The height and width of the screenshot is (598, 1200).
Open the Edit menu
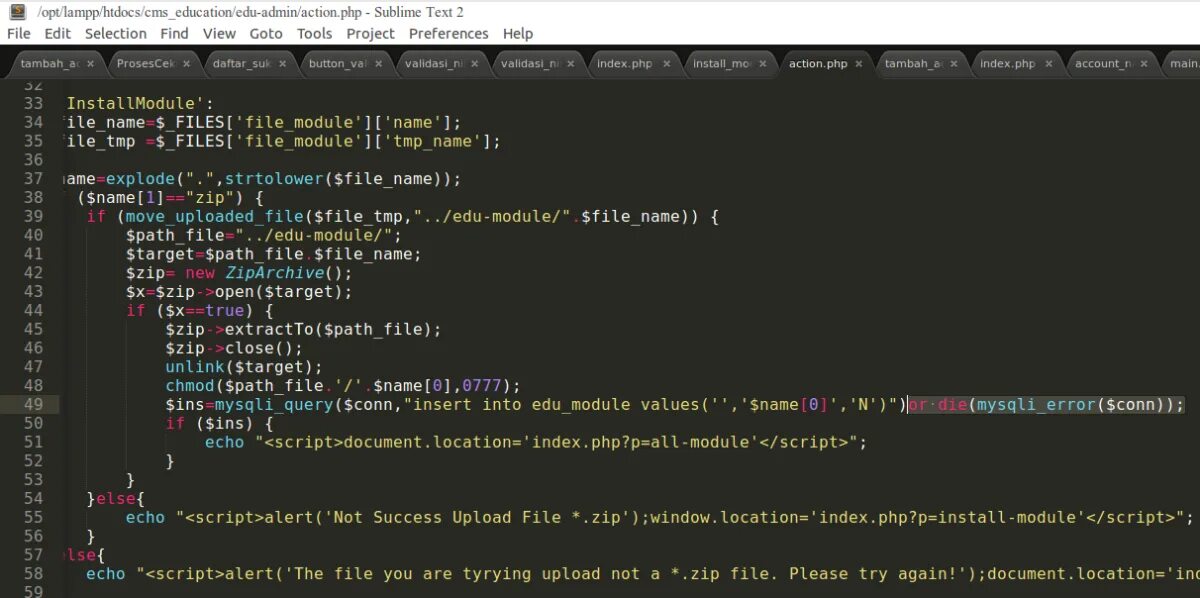pyautogui.click(x=57, y=33)
